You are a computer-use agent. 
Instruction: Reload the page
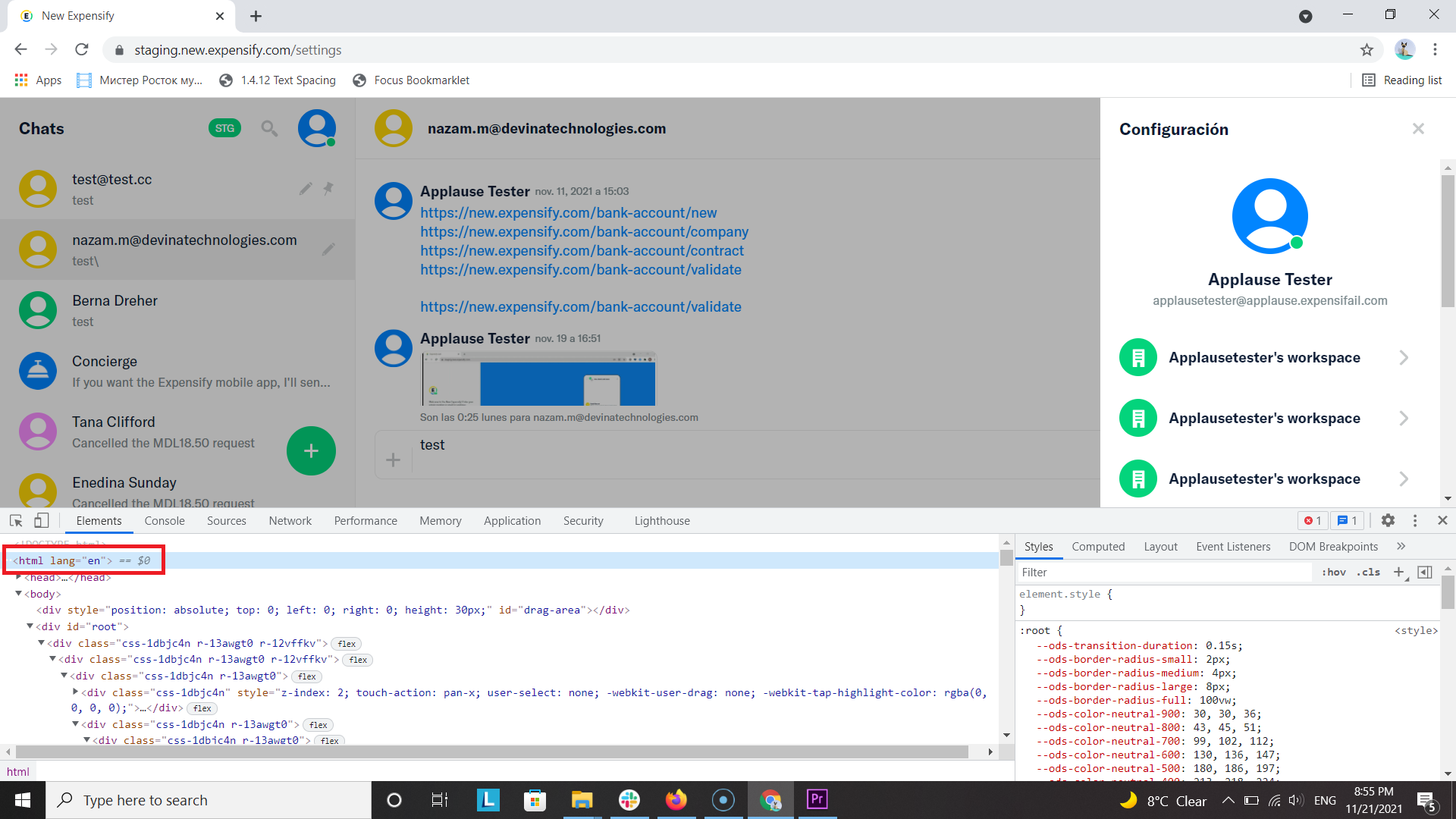[82, 50]
